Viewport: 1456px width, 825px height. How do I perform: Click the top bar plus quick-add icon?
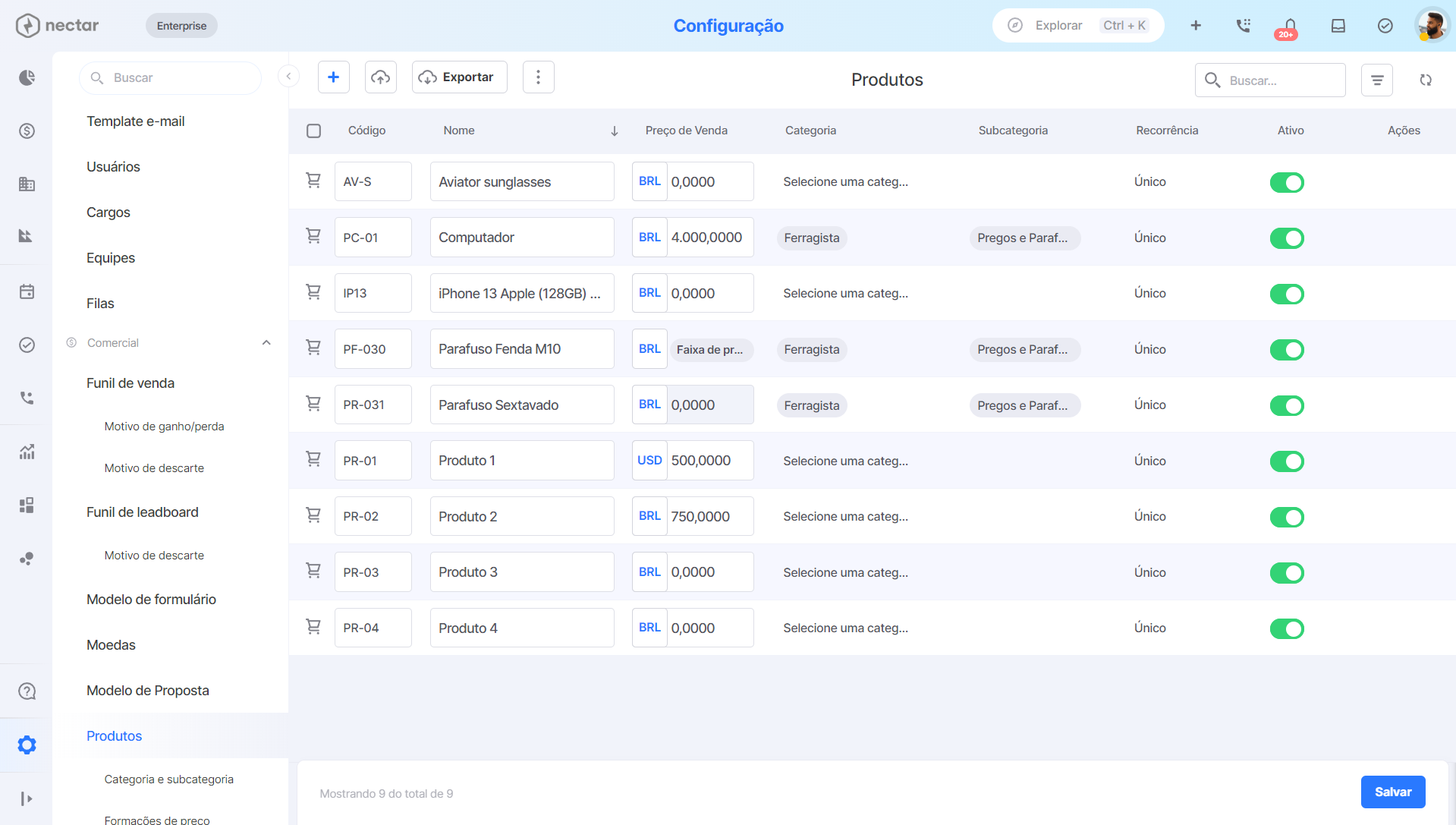(1196, 25)
